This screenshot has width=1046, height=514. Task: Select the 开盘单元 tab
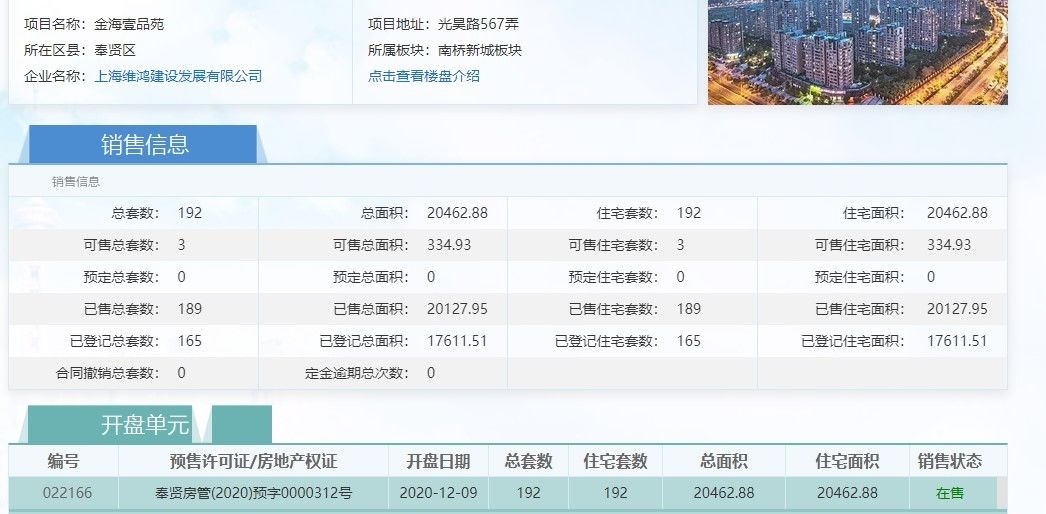point(111,425)
